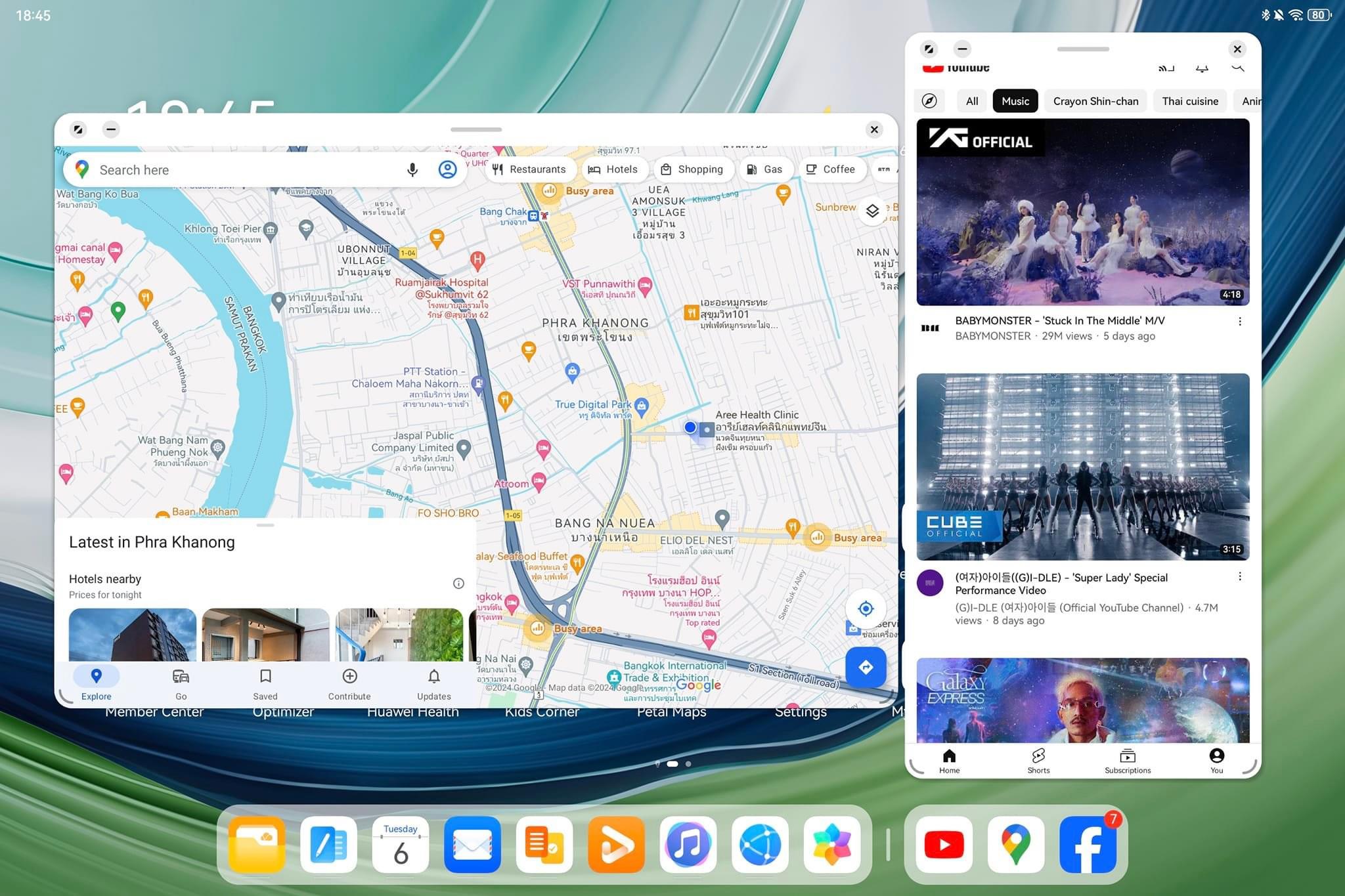This screenshot has height=896, width=1345.
Task: Filter map by Restaurants
Action: click(x=529, y=169)
